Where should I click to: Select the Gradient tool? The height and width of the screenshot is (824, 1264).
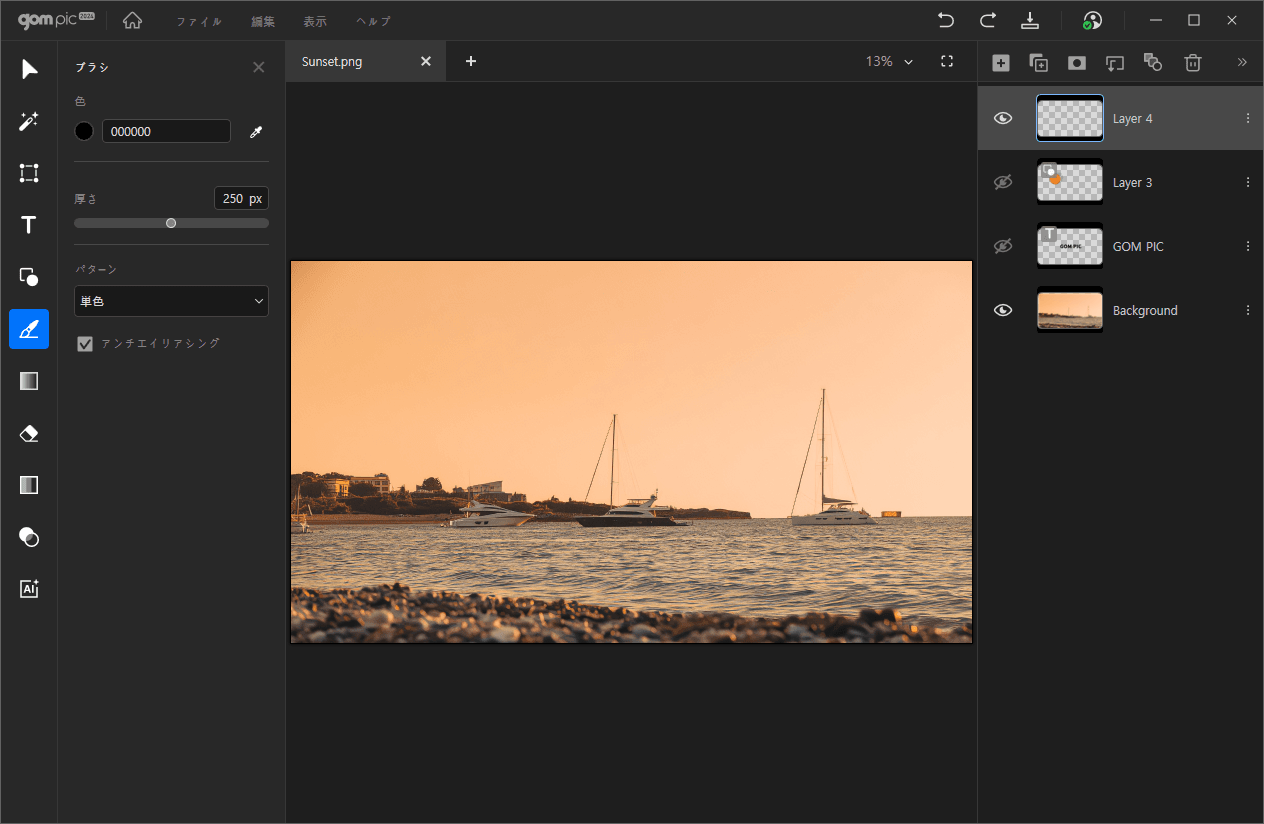(x=29, y=381)
